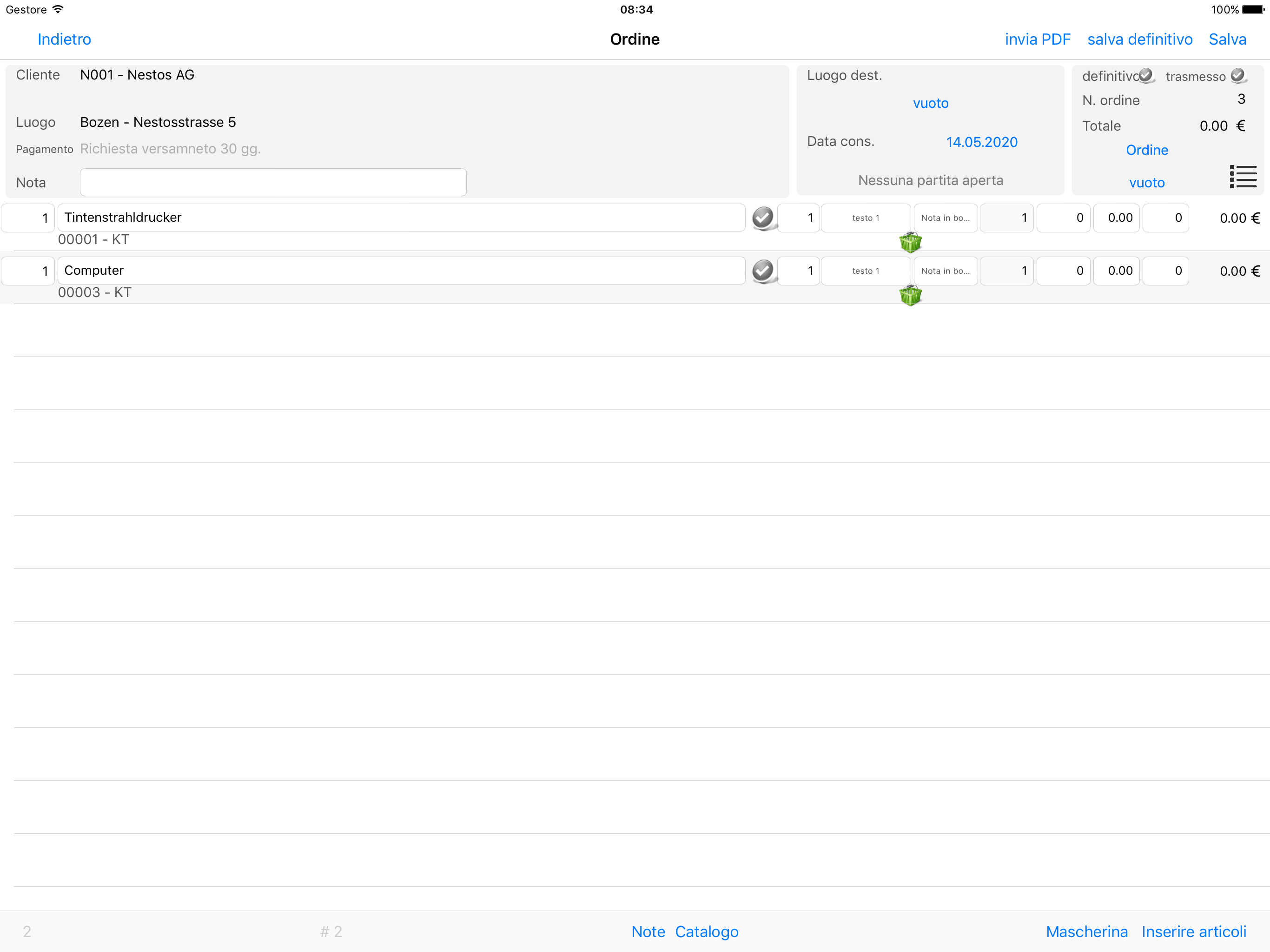
Task: Select location Bozen - Nestosstrasse 5
Action: (158, 122)
